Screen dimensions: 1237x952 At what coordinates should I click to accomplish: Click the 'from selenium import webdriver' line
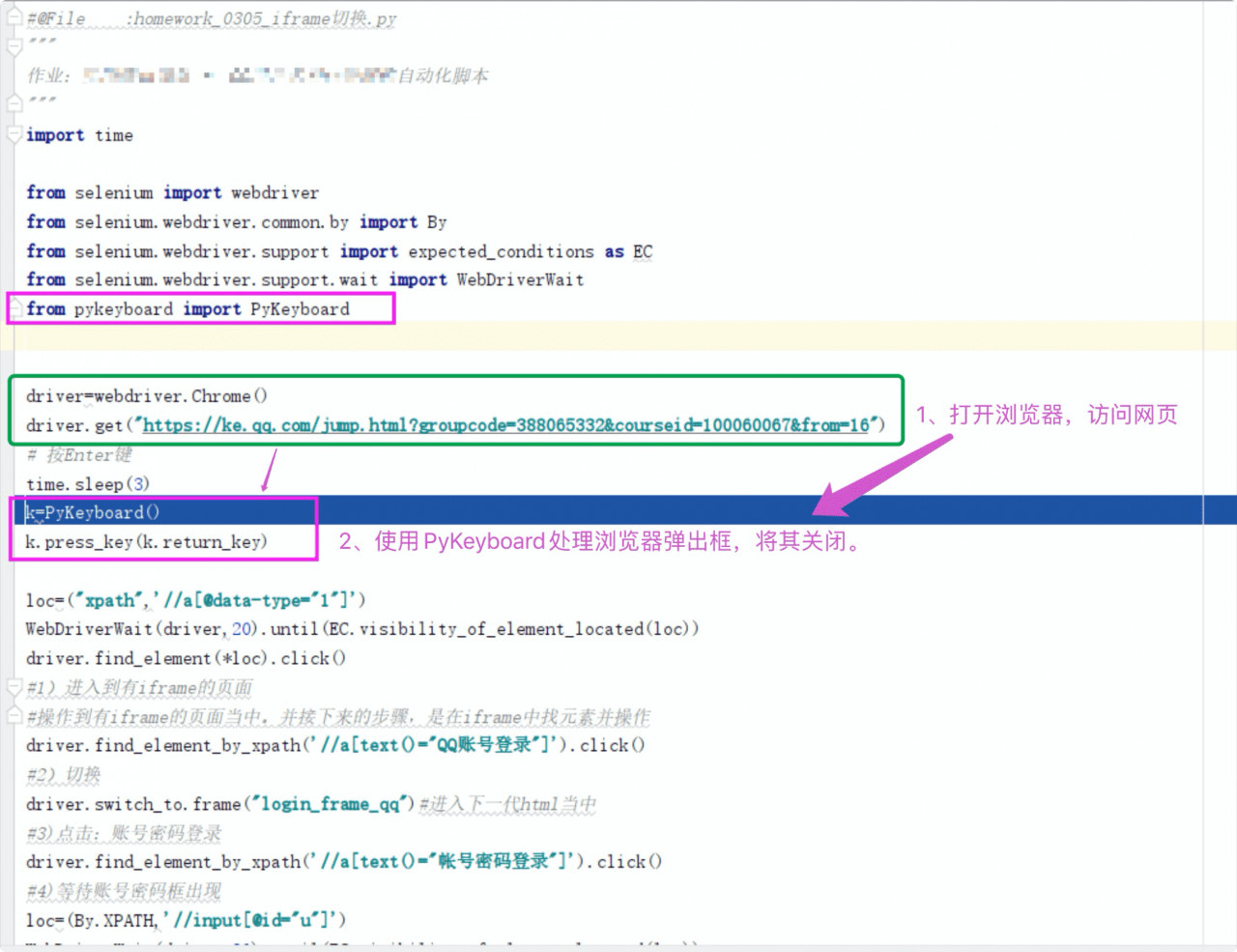point(172,192)
